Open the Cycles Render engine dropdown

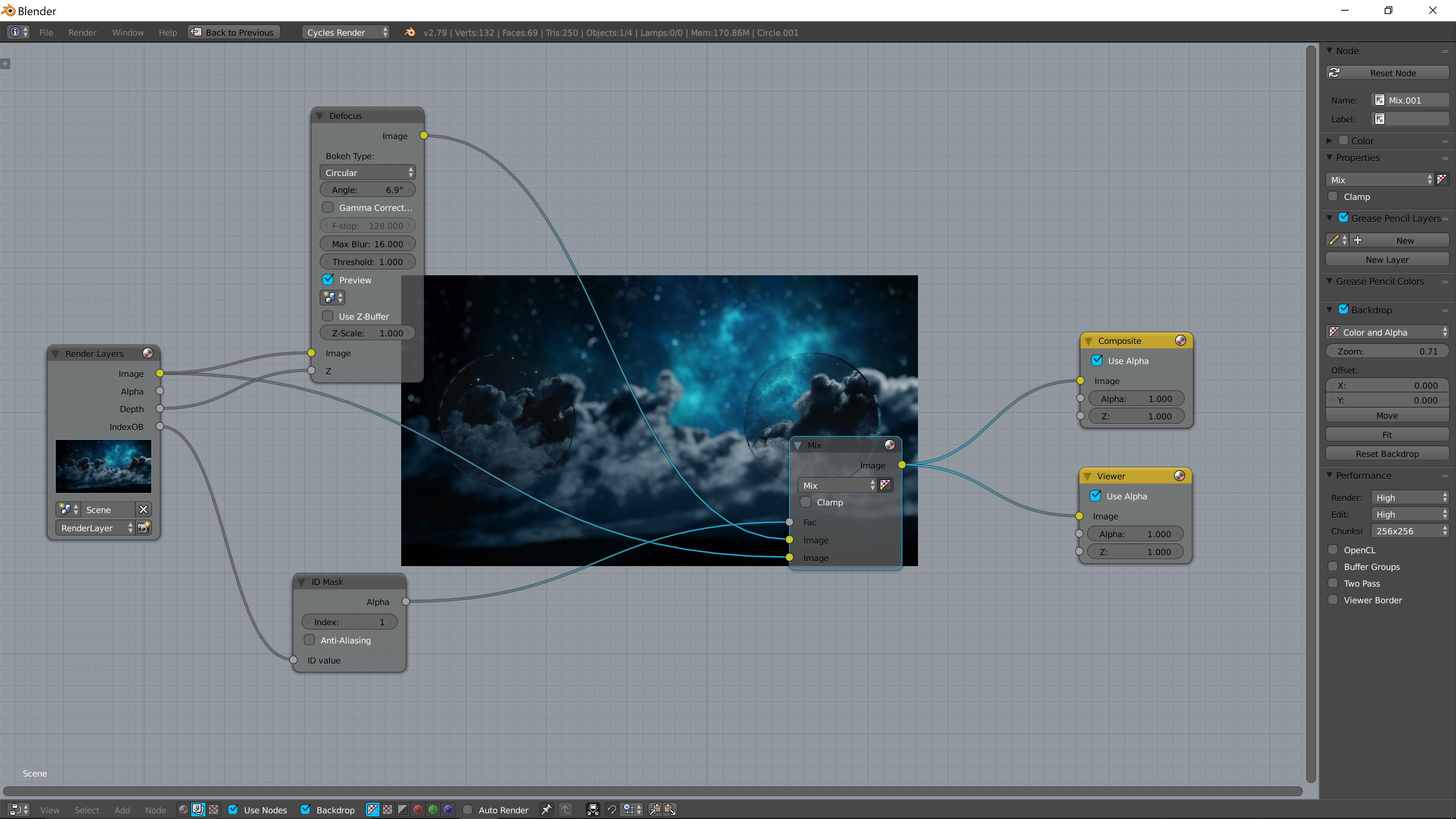pos(346,32)
